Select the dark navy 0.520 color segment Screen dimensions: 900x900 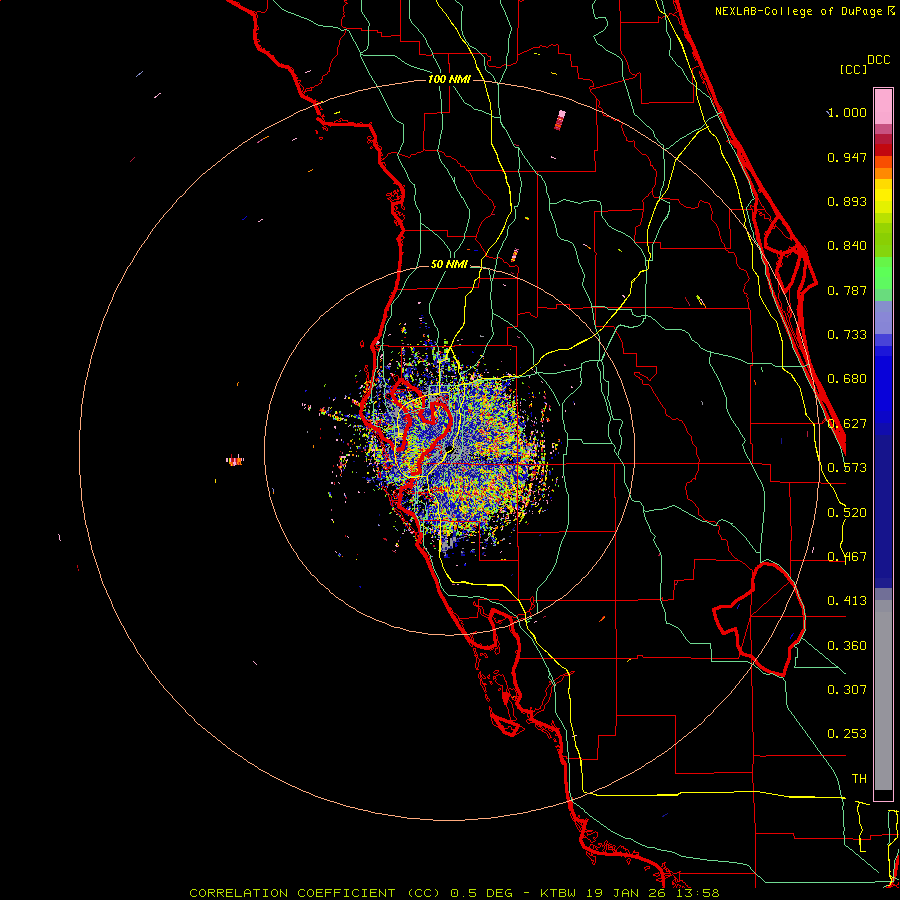coord(883,511)
